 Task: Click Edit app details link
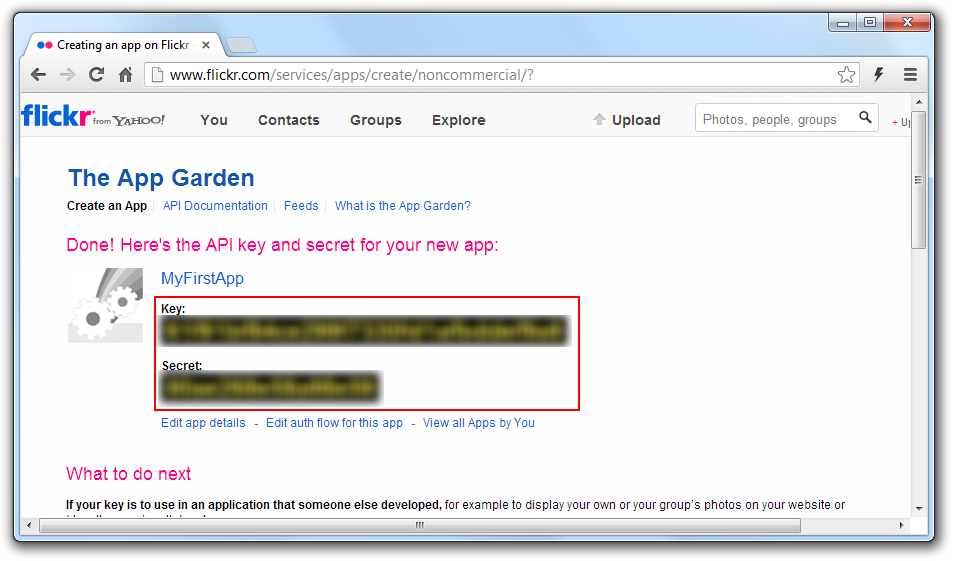pyautogui.click(x=203, y=423)
